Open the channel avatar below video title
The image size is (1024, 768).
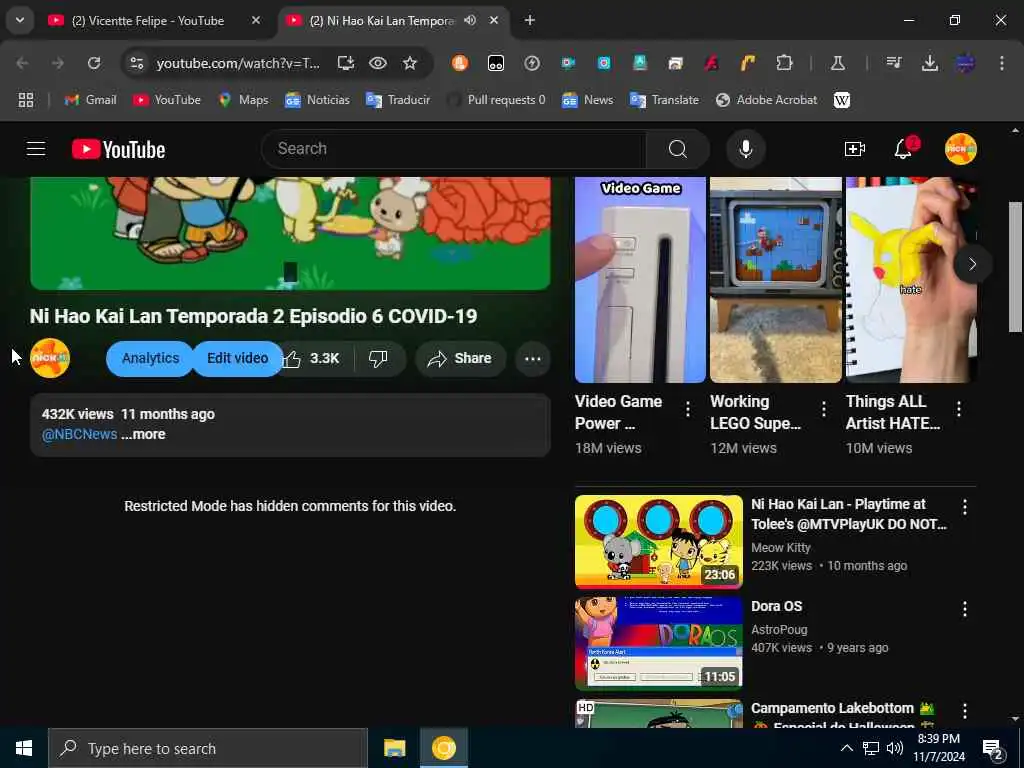(50, 359)
